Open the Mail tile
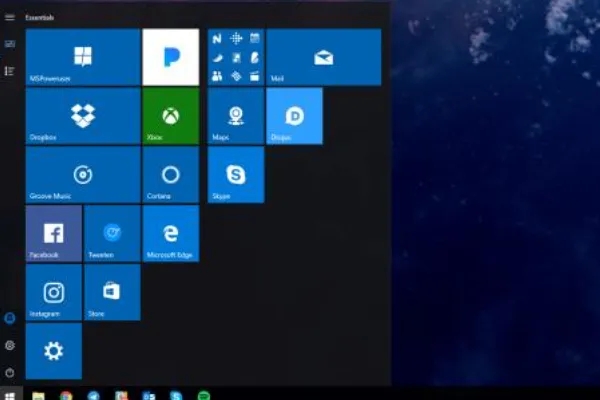This screenshot has width=600, height=400. tap(324, 57)
